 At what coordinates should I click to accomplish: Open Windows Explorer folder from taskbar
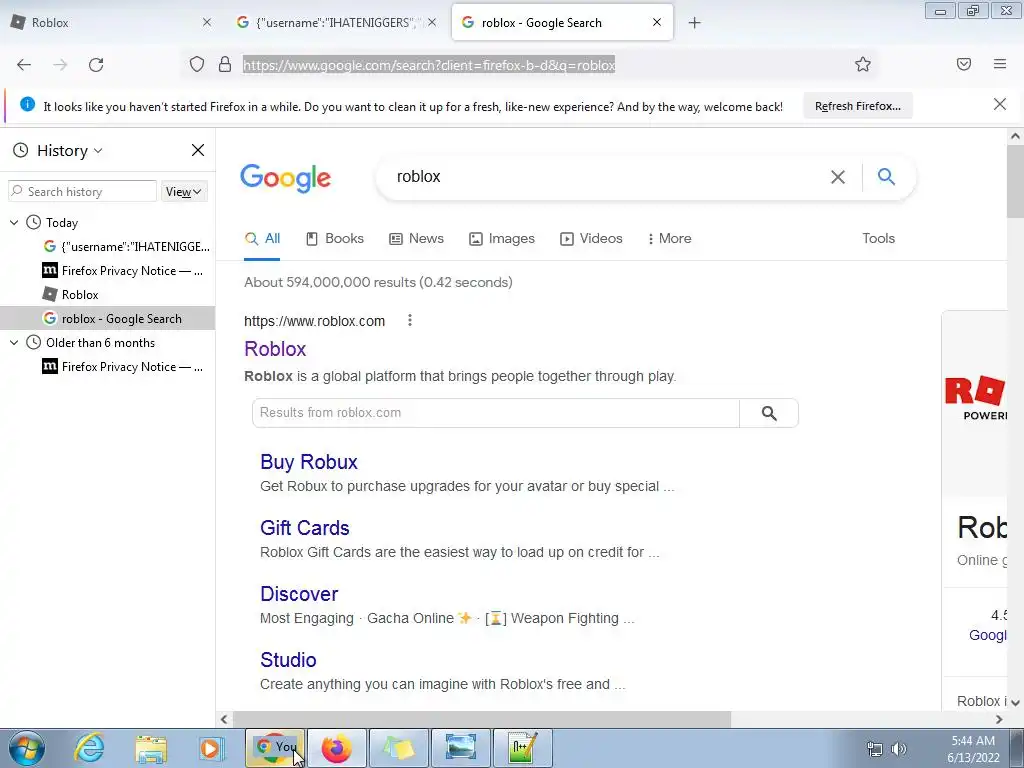tap(151, 748)
